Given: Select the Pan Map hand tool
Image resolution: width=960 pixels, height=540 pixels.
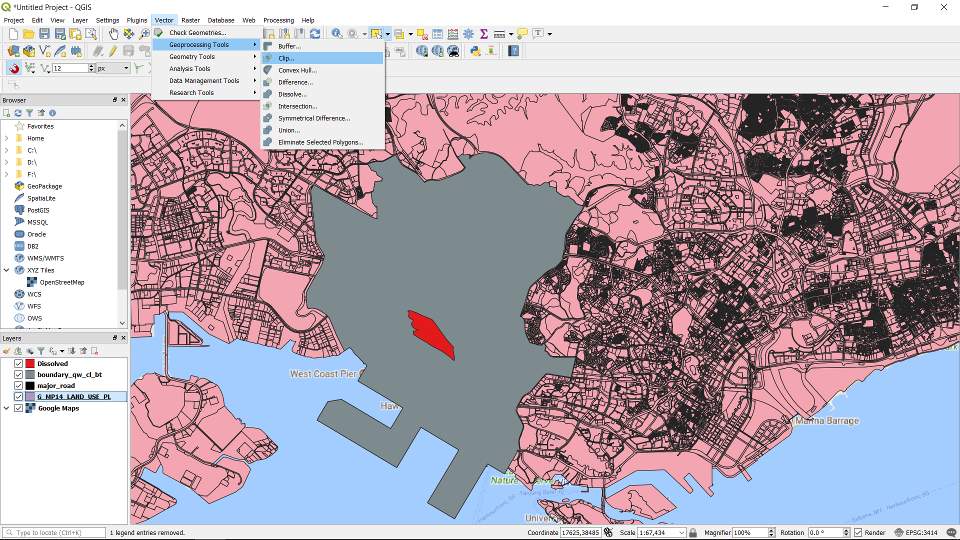Looking at the screenshot, I should tap(113, 34).
